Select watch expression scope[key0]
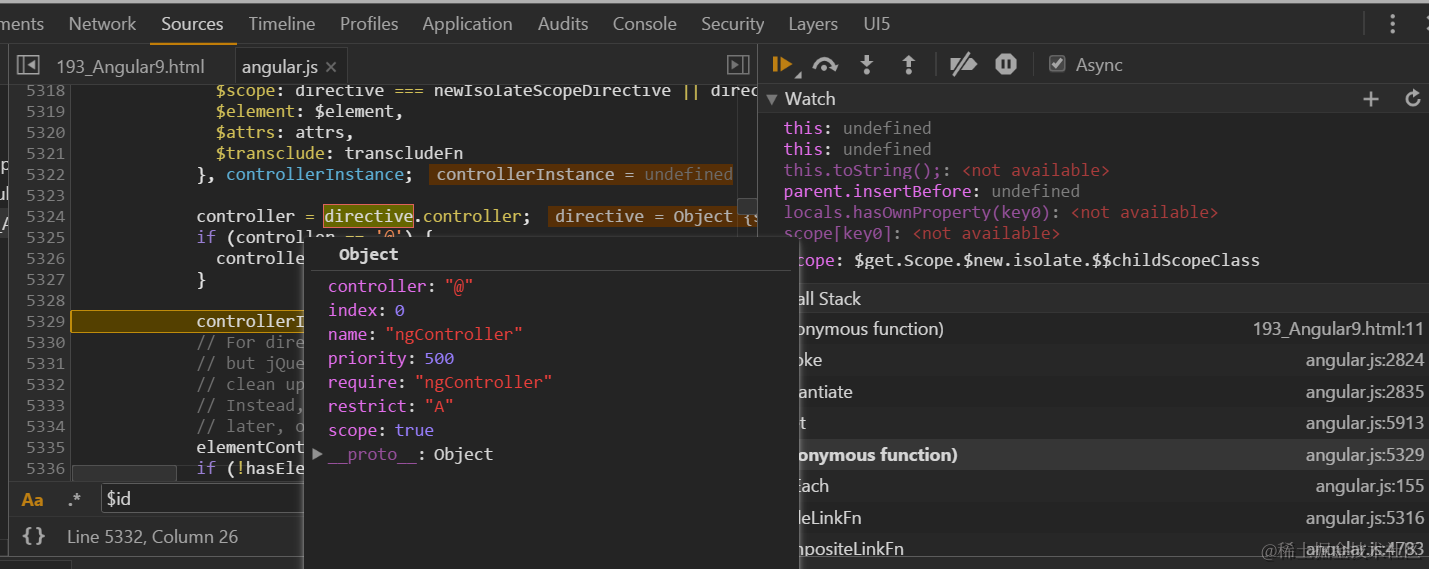Image resolution: width=1429 pixels, height=569 pixels. (x=921, y=233)
